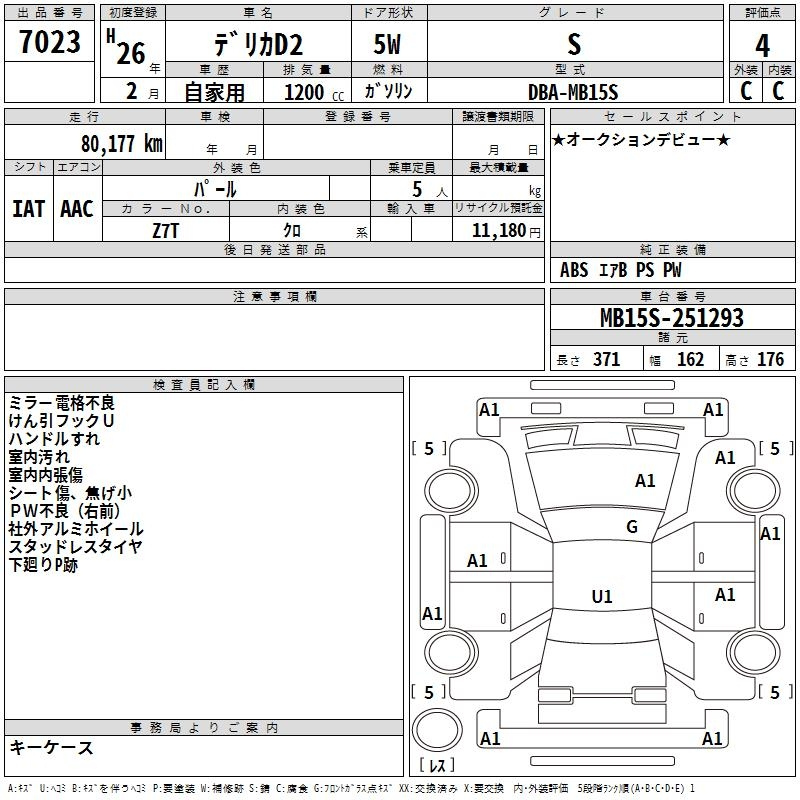Select chassis number MB15S-251293
The height and width of the screenshot is (800, 800).
coord(671,318)
